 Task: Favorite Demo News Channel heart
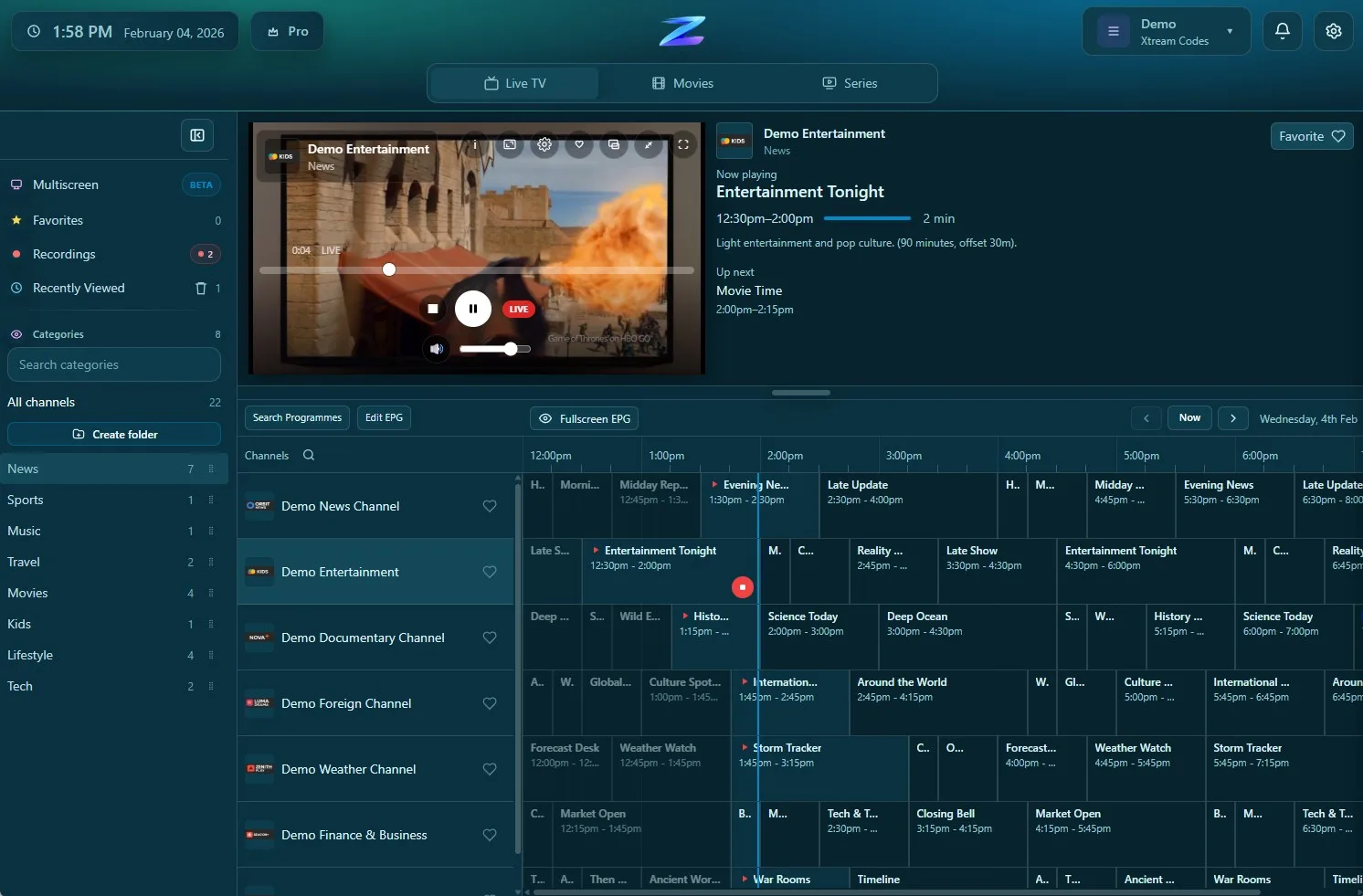click(490, 506)
